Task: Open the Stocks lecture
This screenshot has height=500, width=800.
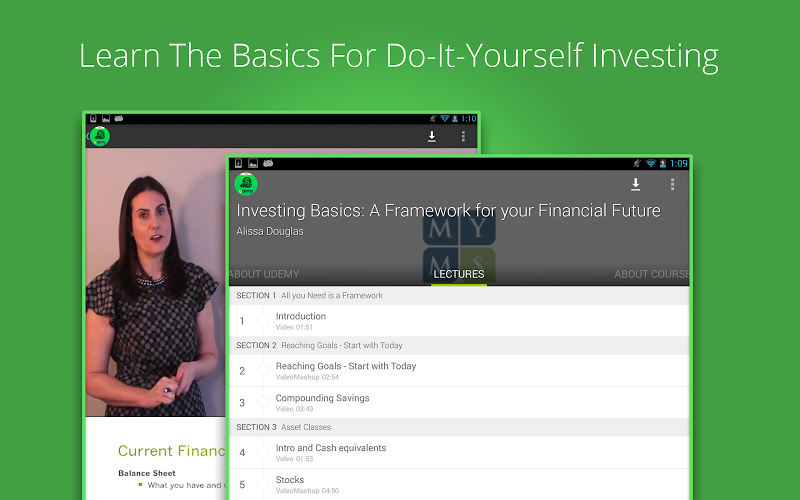Action: point(459,484)
